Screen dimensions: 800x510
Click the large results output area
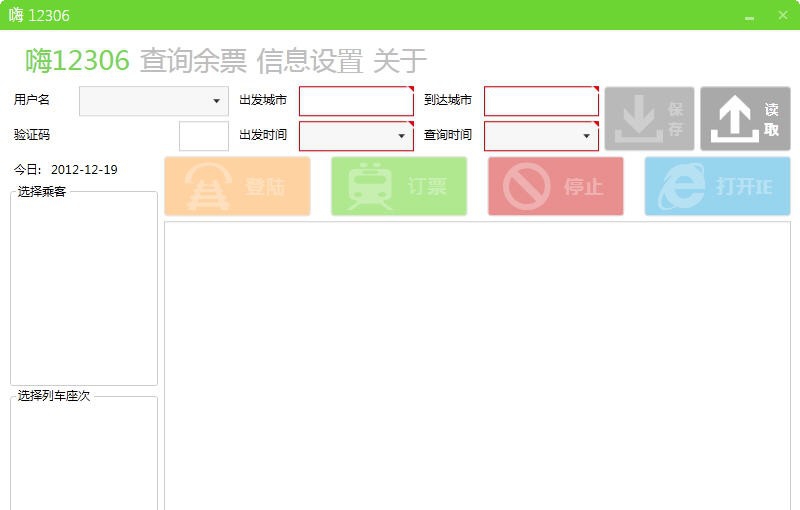[x=478, y=366]
